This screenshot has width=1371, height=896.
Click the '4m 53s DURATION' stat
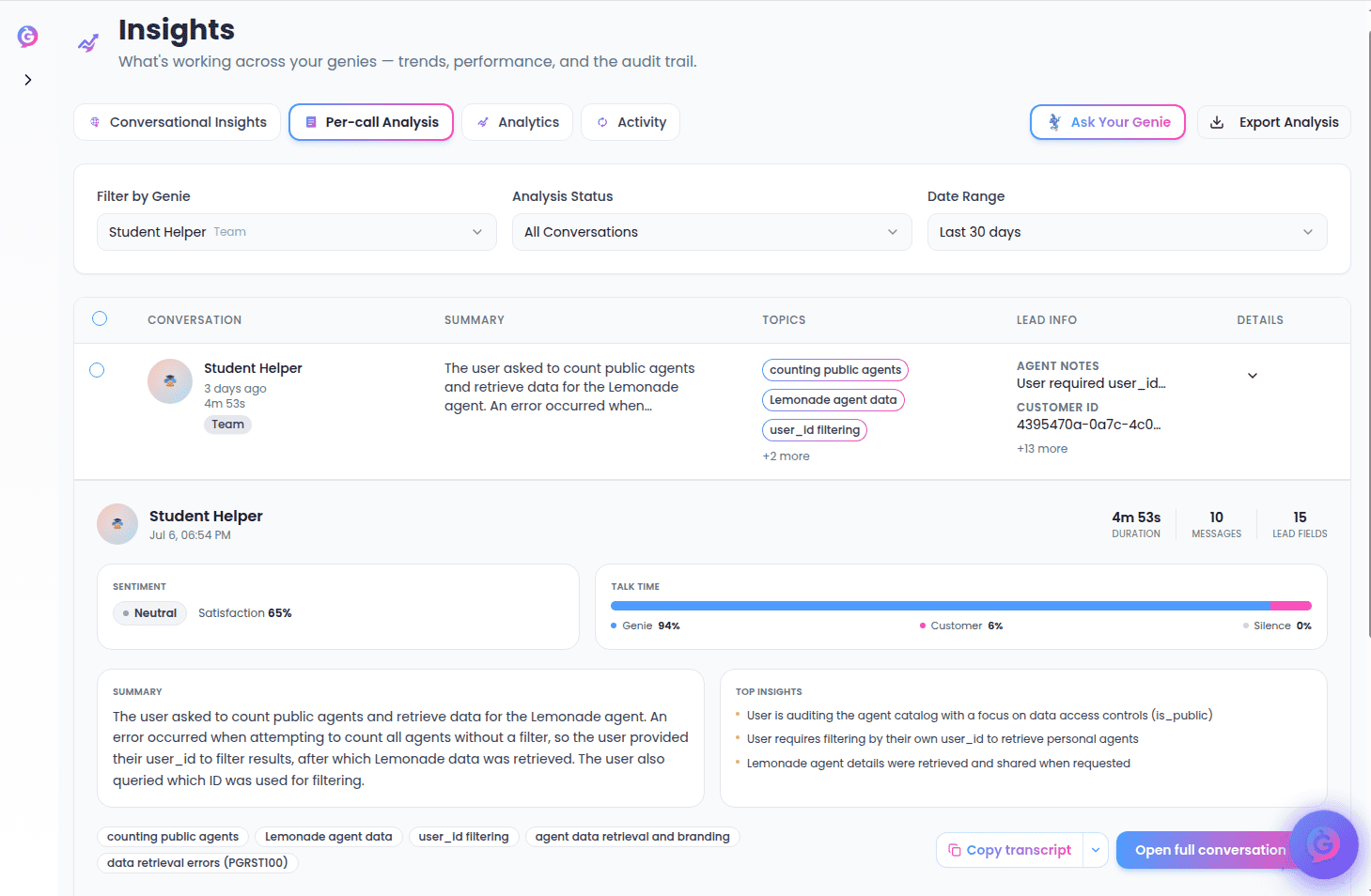tap(1136, 525)
